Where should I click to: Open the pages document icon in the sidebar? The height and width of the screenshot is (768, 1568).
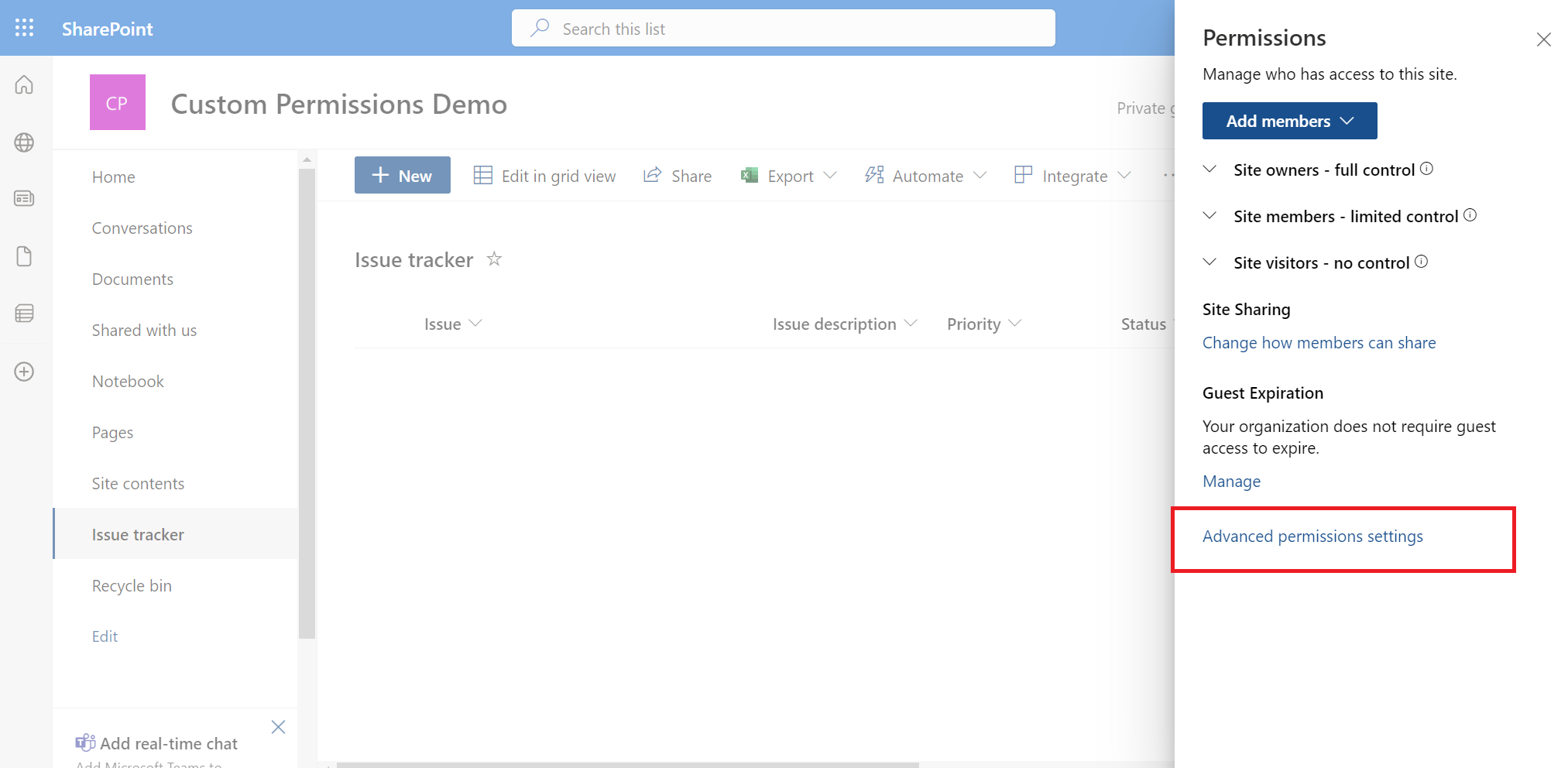tap(24, 256)
